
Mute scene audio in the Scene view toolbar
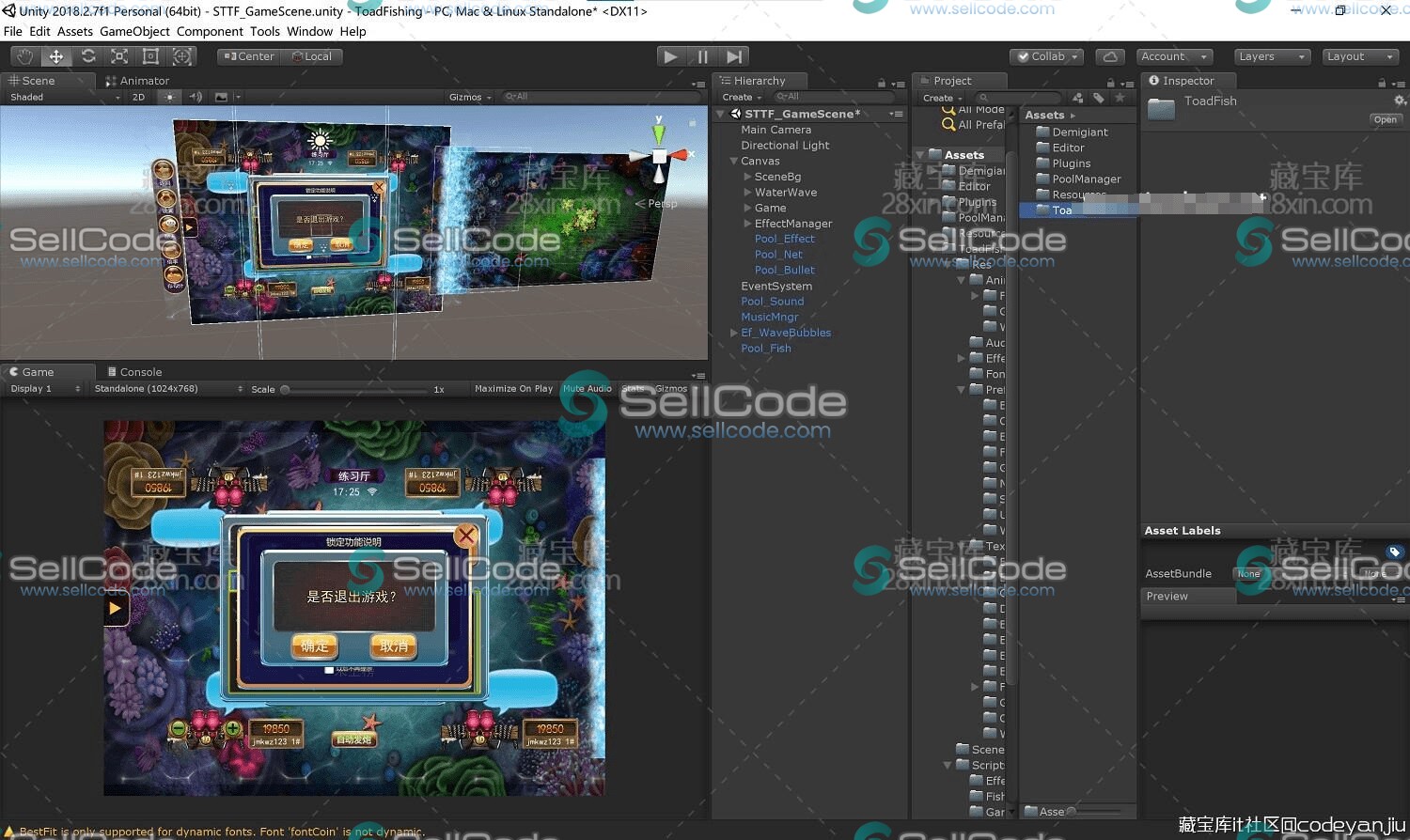coord(196,96)
